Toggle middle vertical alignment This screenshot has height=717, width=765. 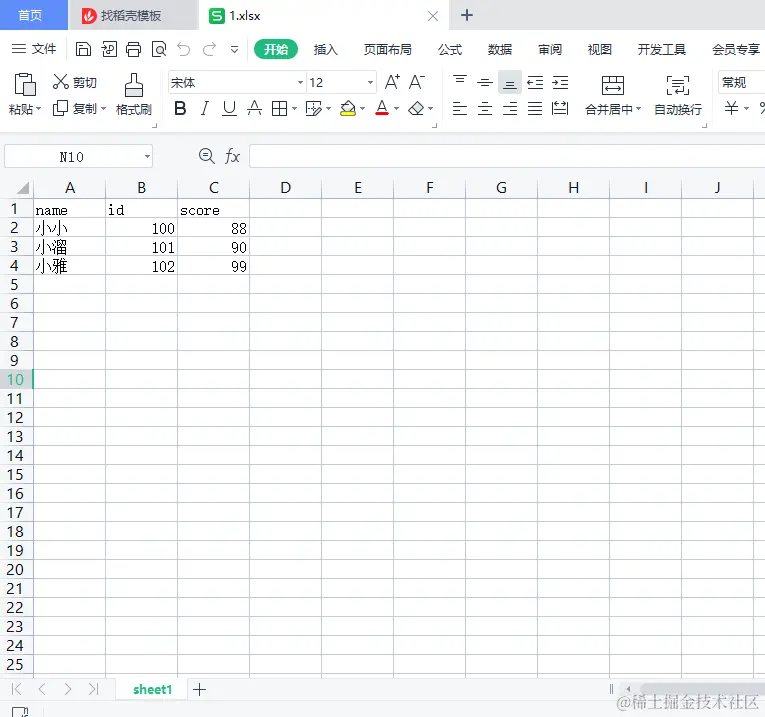(x=484, y=82)
